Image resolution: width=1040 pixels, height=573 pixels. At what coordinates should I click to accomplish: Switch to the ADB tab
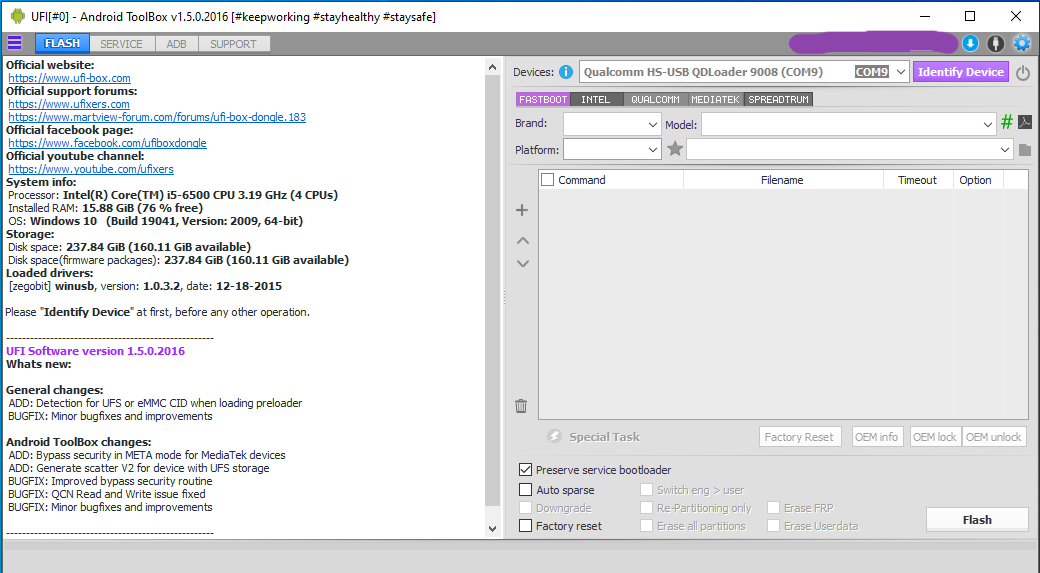(176, 44)
